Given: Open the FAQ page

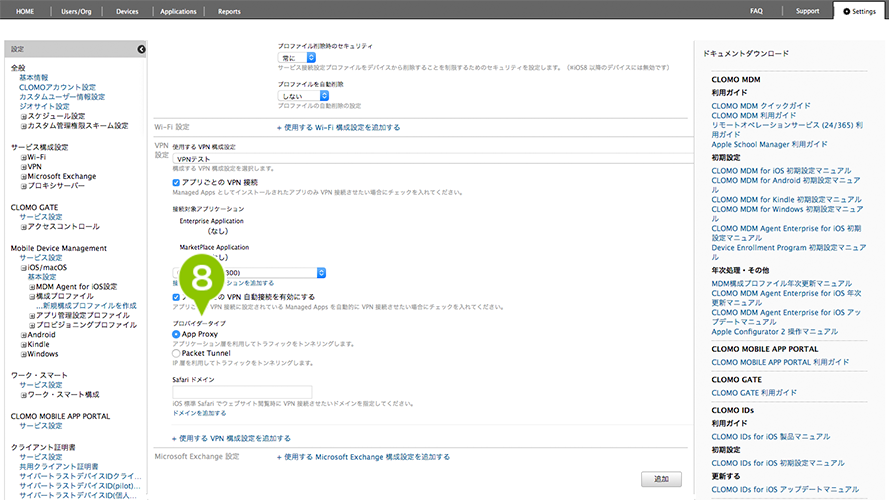Looking at the screenshot, I should [x=756, y=11].
